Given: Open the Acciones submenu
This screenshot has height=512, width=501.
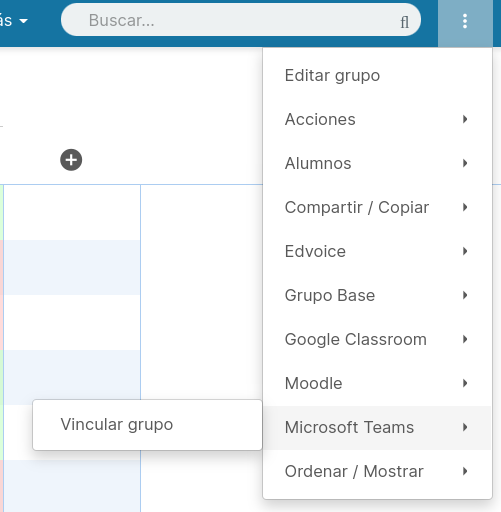Looking at the screenshot, I should 377,119.
